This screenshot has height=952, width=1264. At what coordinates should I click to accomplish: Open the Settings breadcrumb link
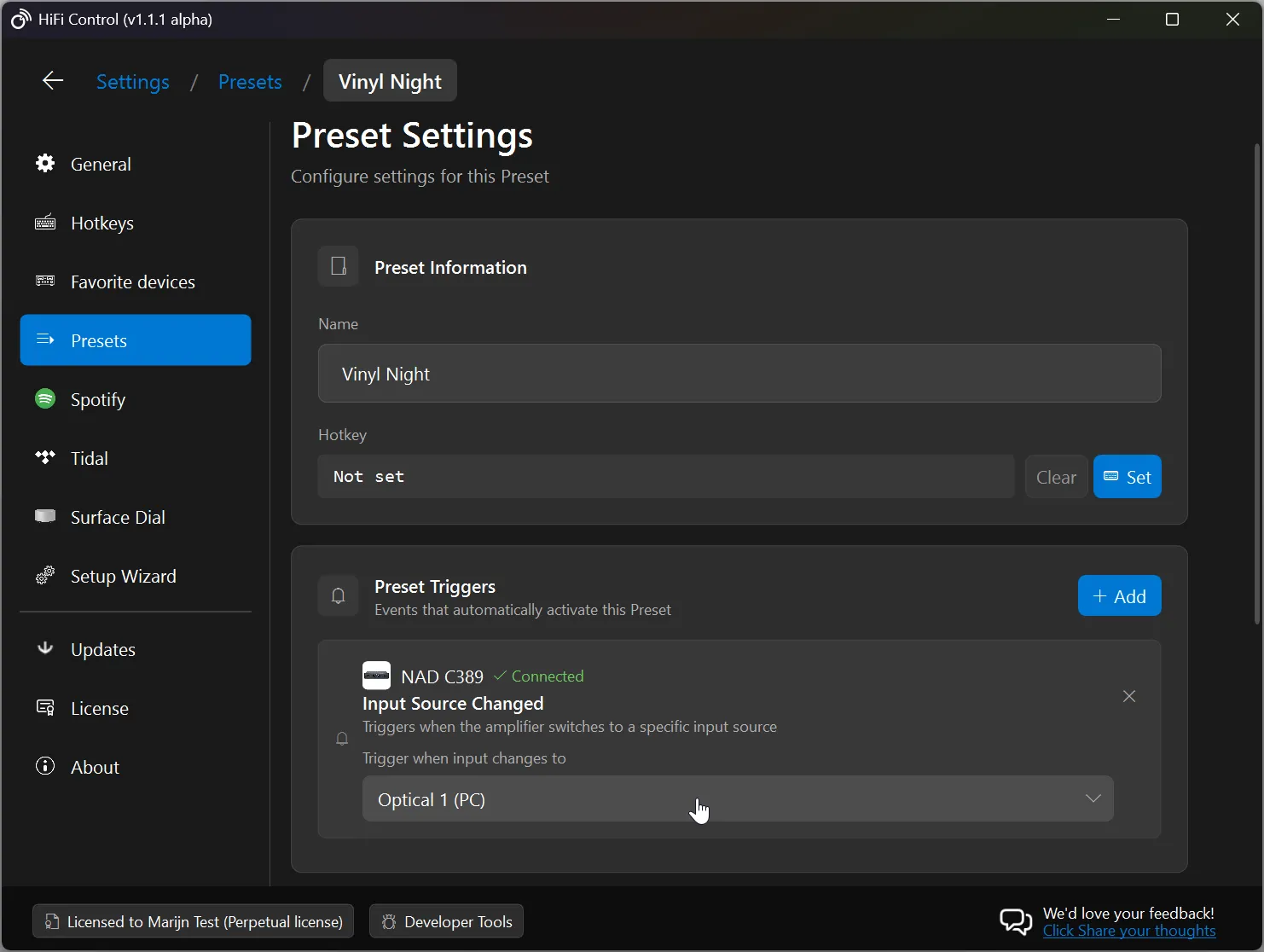(132, 81)
